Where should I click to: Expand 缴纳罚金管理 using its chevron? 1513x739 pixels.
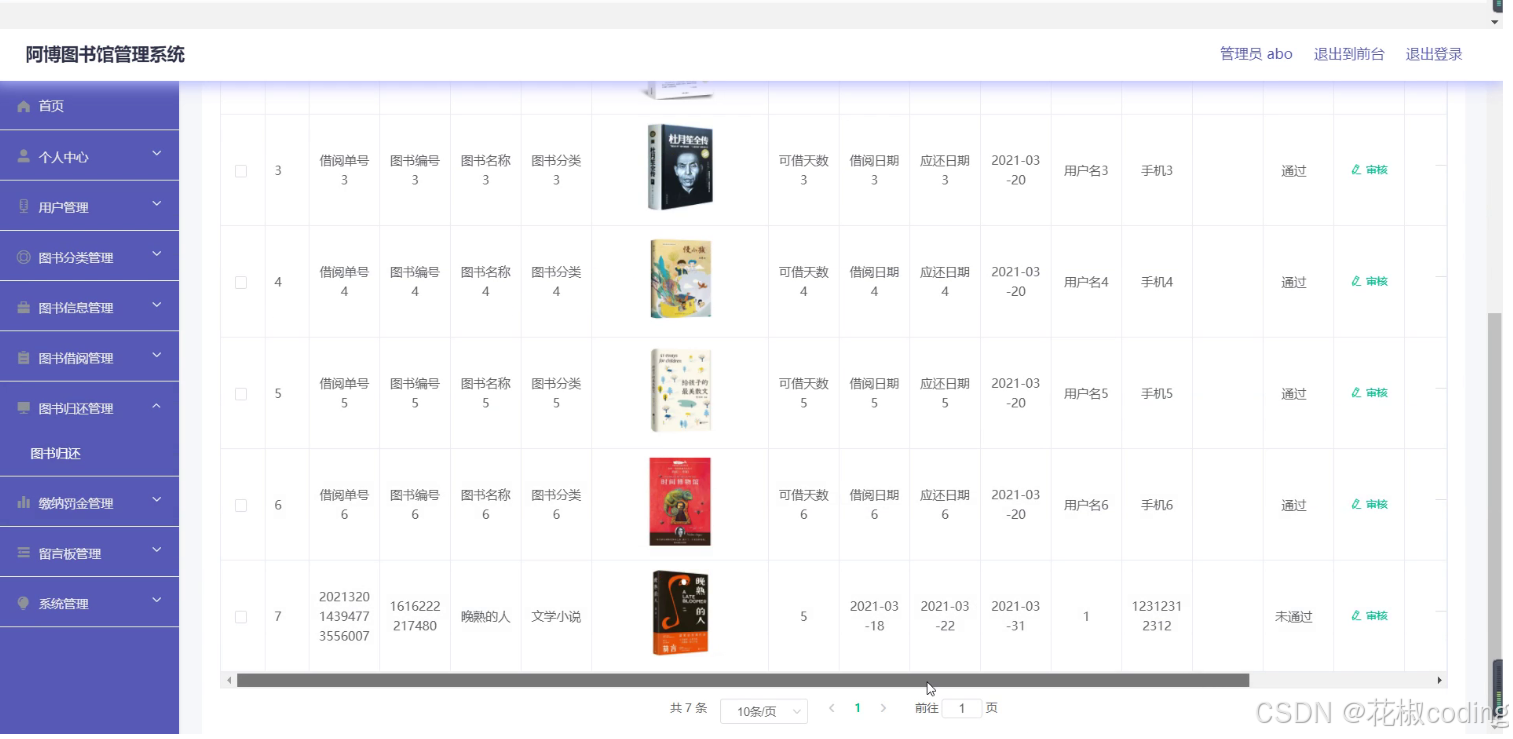point(157,500)
